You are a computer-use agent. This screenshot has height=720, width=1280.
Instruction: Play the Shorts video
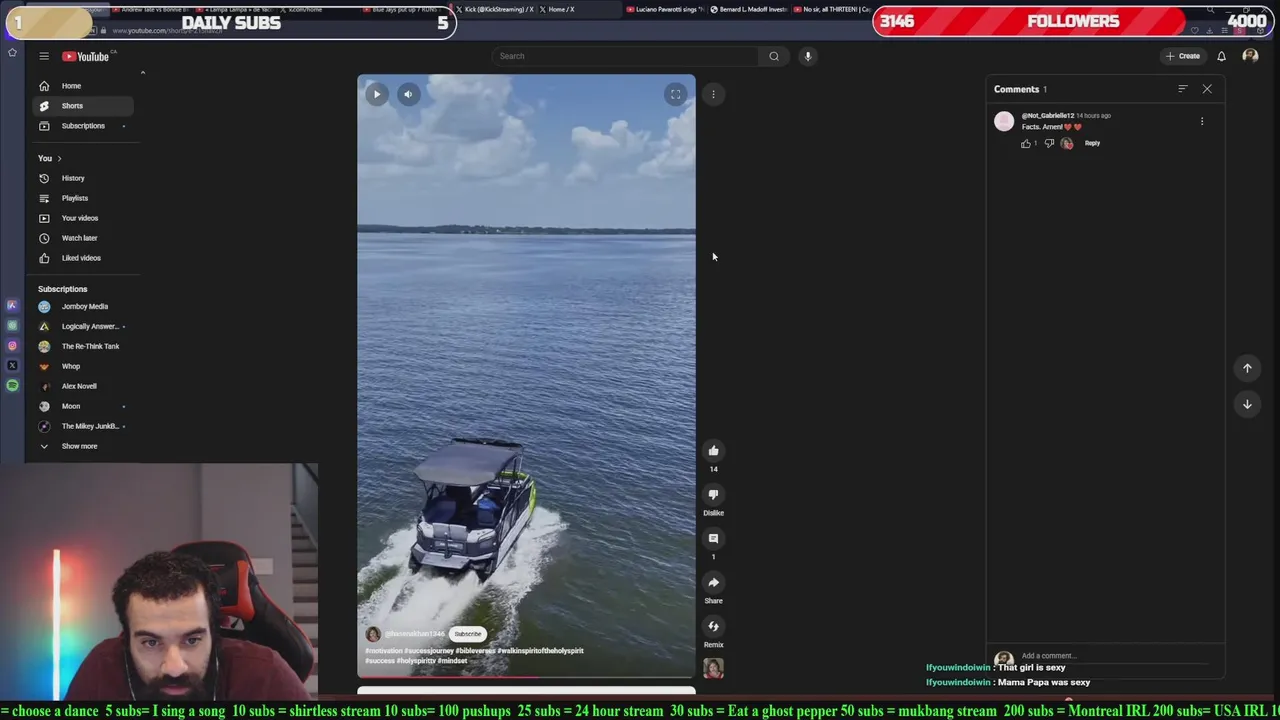[377, 94]
